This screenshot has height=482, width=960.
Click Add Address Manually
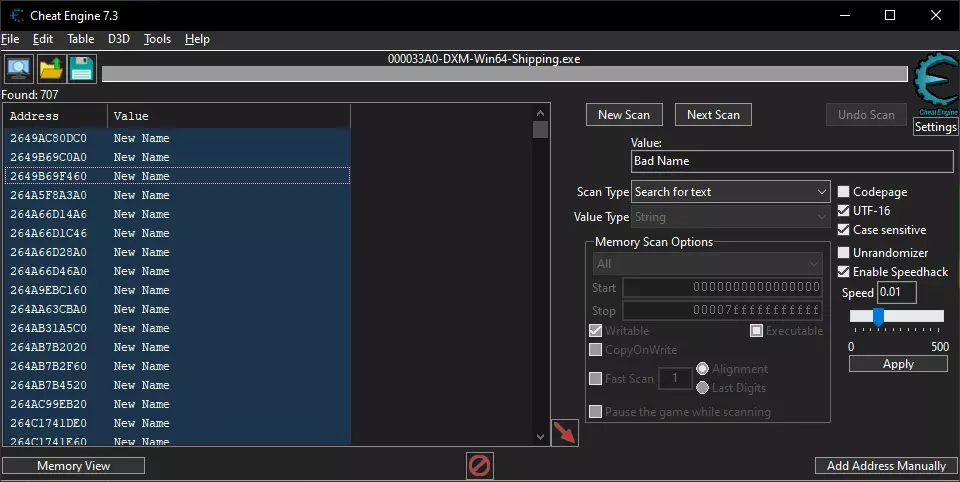pos(886,465)
